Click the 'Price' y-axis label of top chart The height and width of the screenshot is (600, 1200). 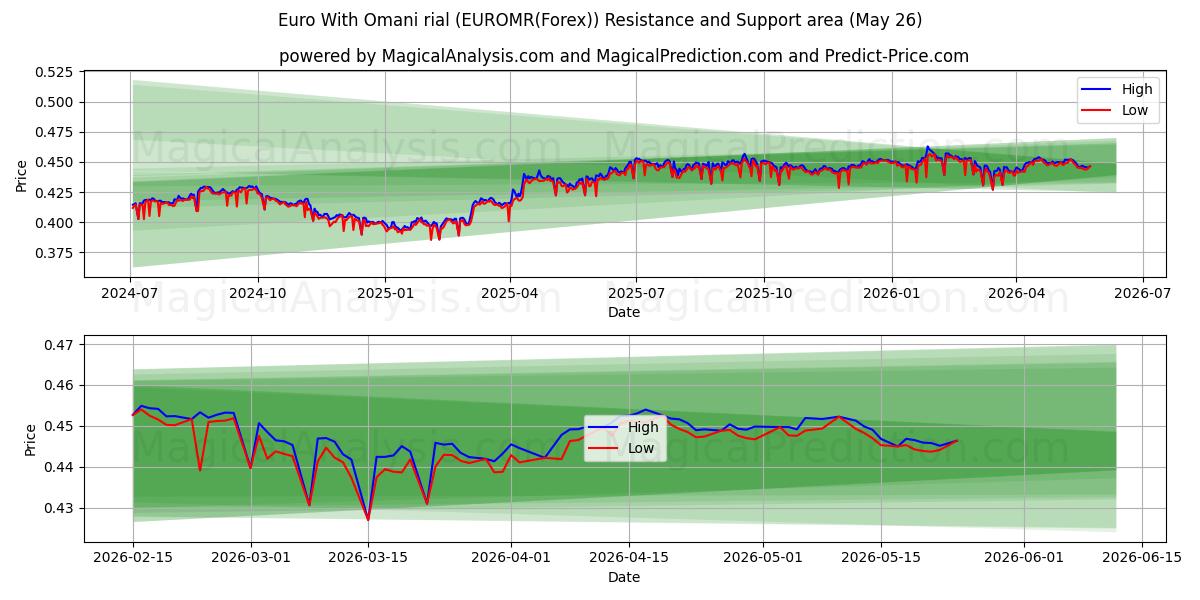[22, 174]
